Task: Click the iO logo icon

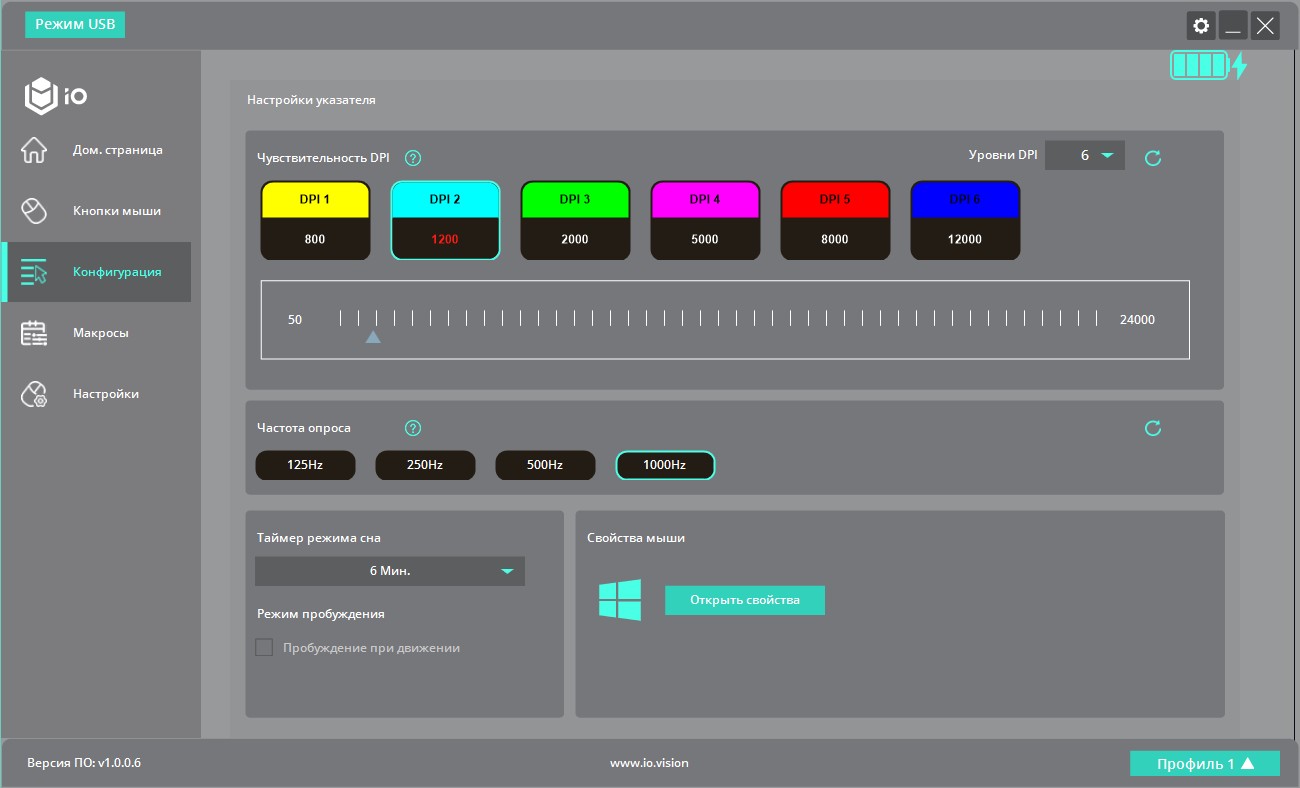Action: tap(56, 96)
